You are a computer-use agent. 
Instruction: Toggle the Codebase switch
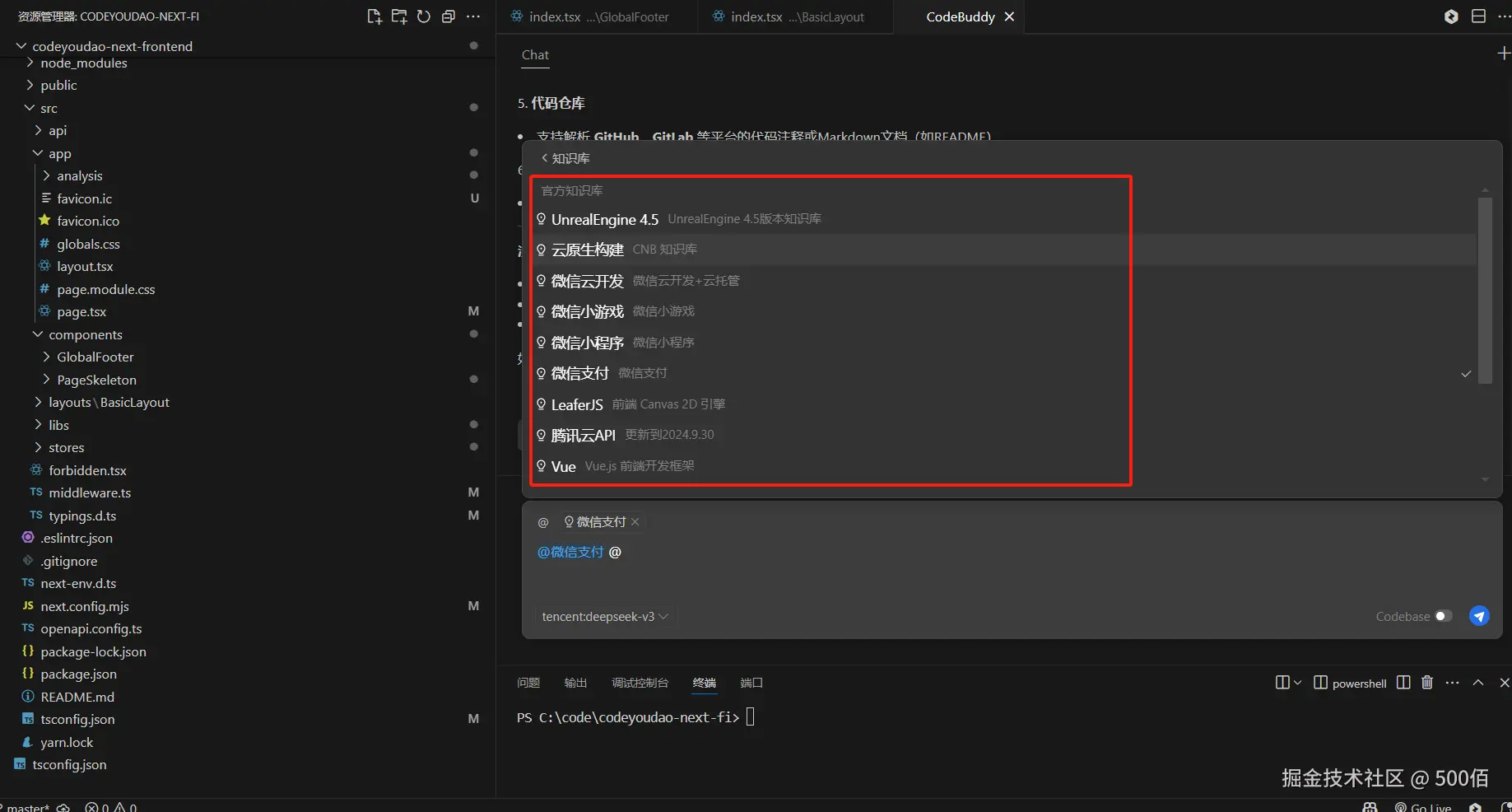click(1444, 616)
